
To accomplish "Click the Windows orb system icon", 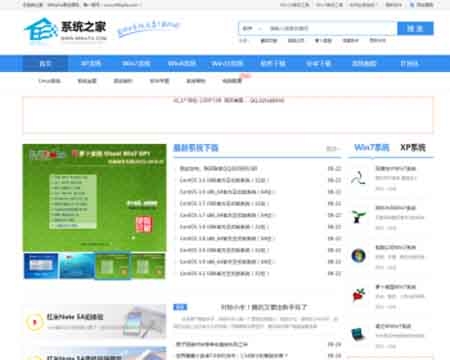I will 358,256.
